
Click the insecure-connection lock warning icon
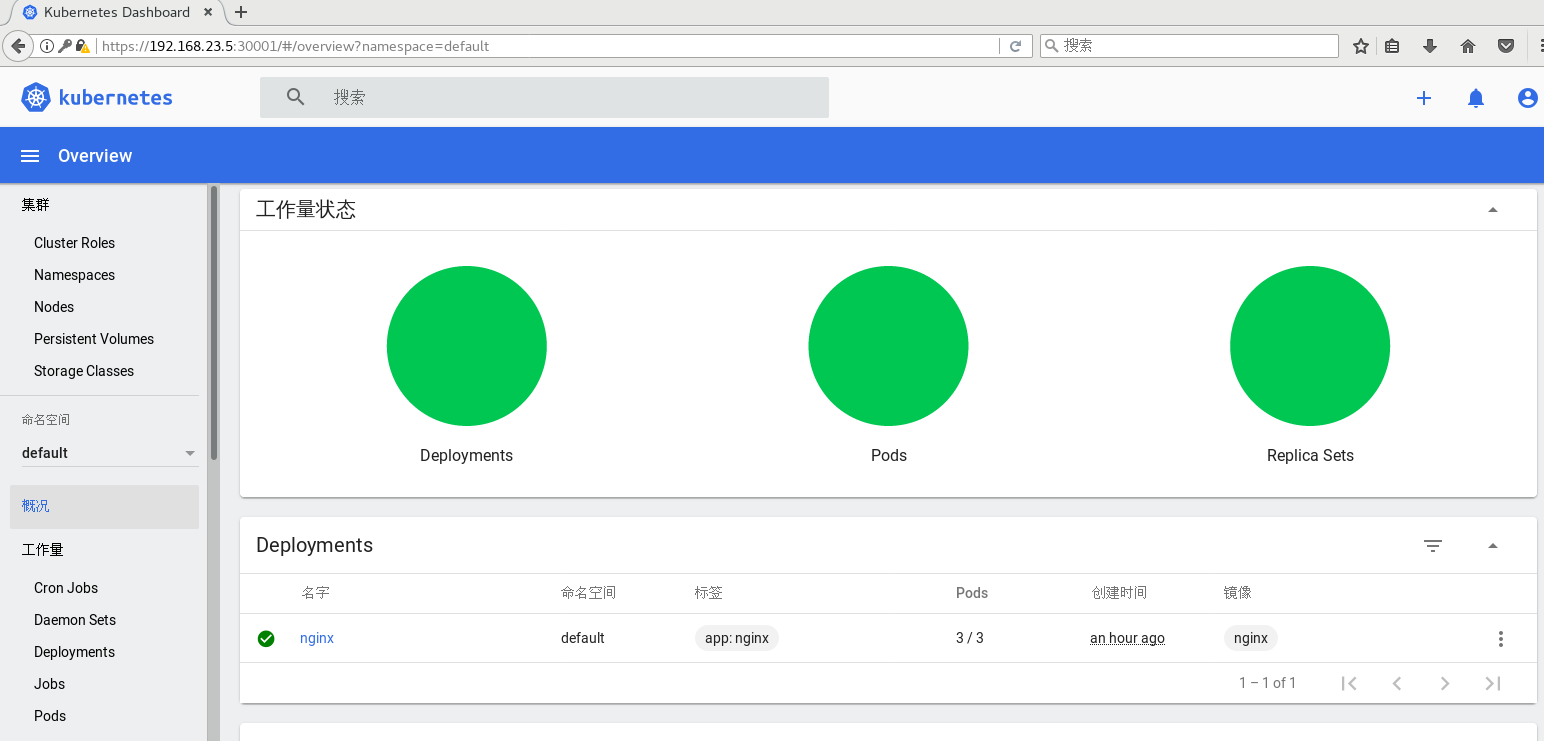click(82, 46)
